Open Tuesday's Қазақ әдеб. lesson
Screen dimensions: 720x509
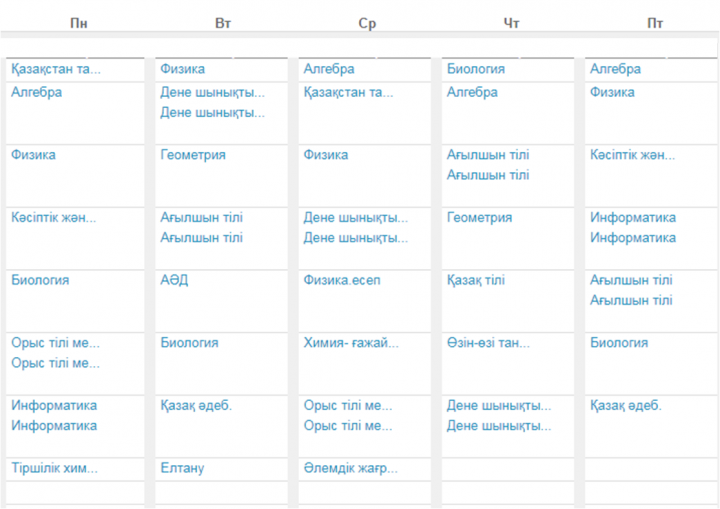tap(196, 406)
